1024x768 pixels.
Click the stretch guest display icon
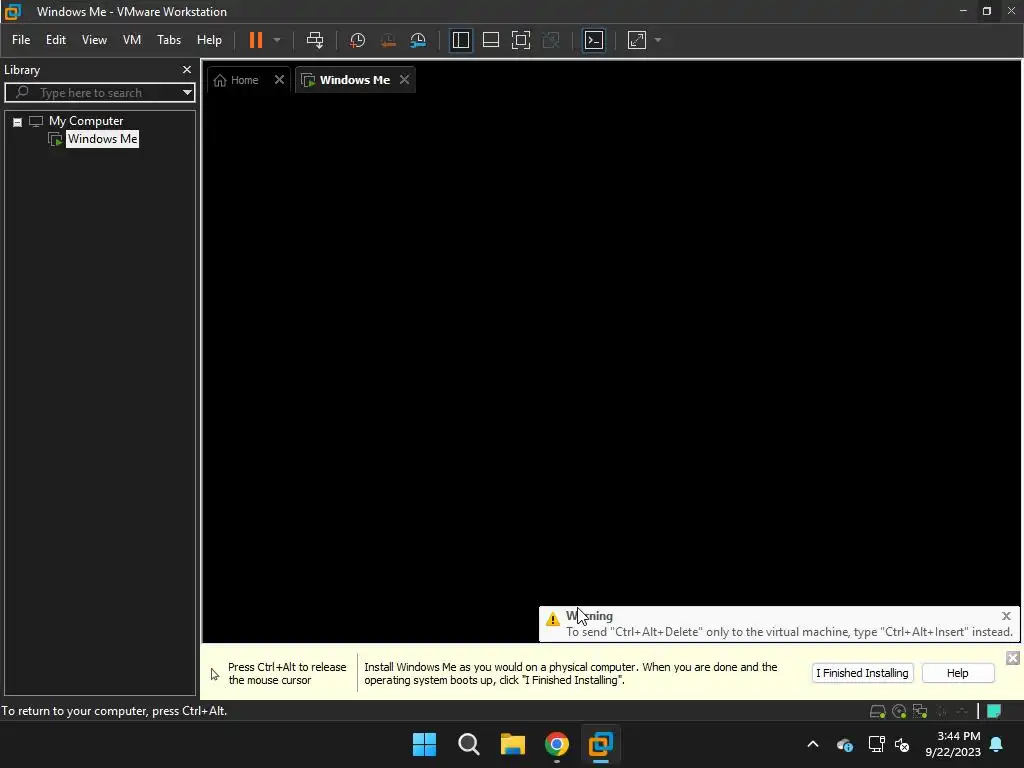637,40
